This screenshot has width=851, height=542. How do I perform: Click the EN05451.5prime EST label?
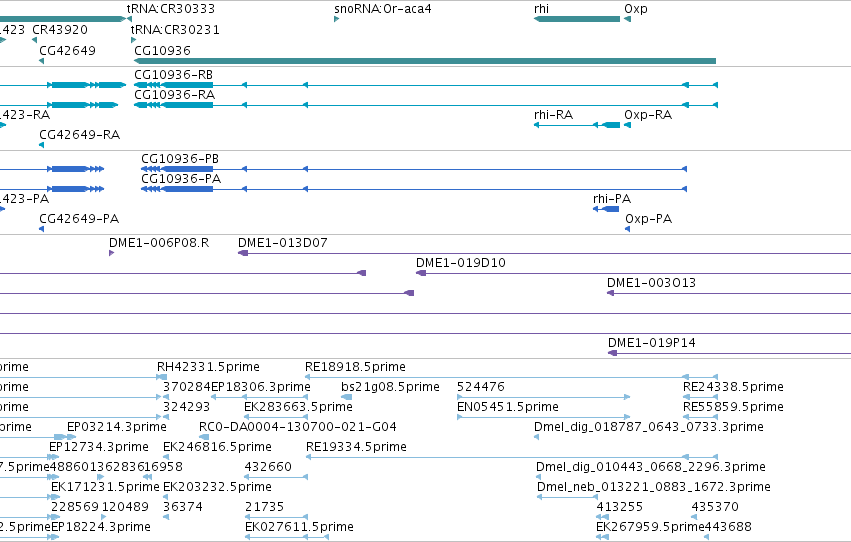508,407
